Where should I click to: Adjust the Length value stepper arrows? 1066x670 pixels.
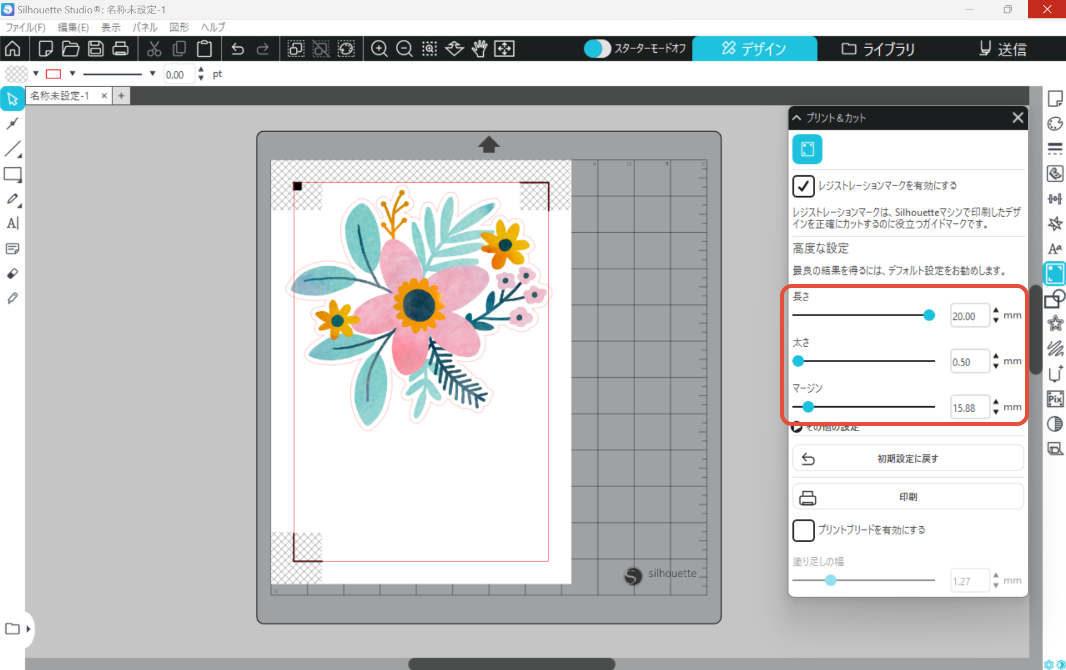coord(996,315)
